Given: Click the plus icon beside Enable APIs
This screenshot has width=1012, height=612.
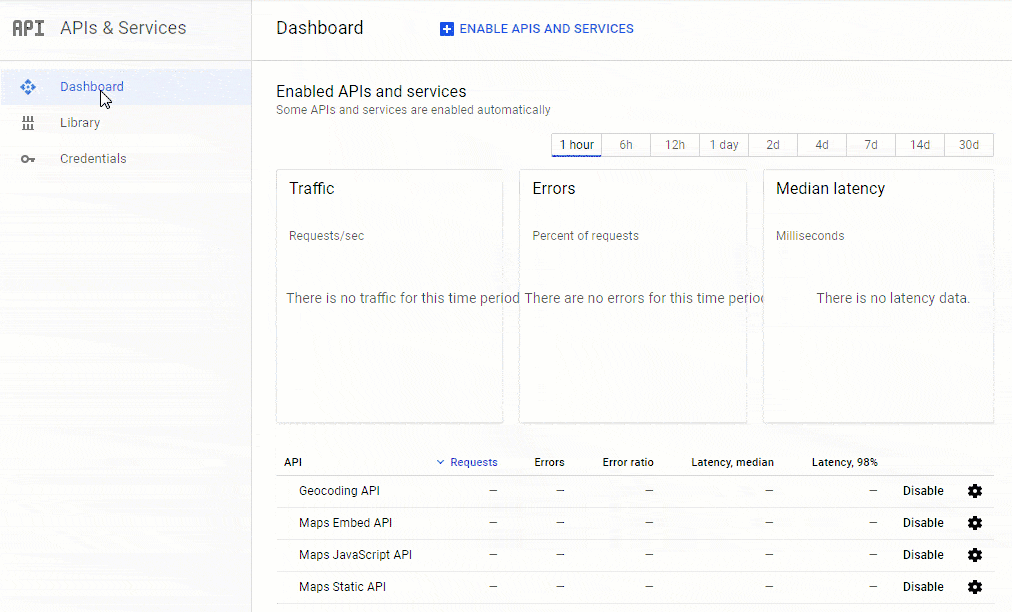Looking at the screenshot, I should click(447, 29).
